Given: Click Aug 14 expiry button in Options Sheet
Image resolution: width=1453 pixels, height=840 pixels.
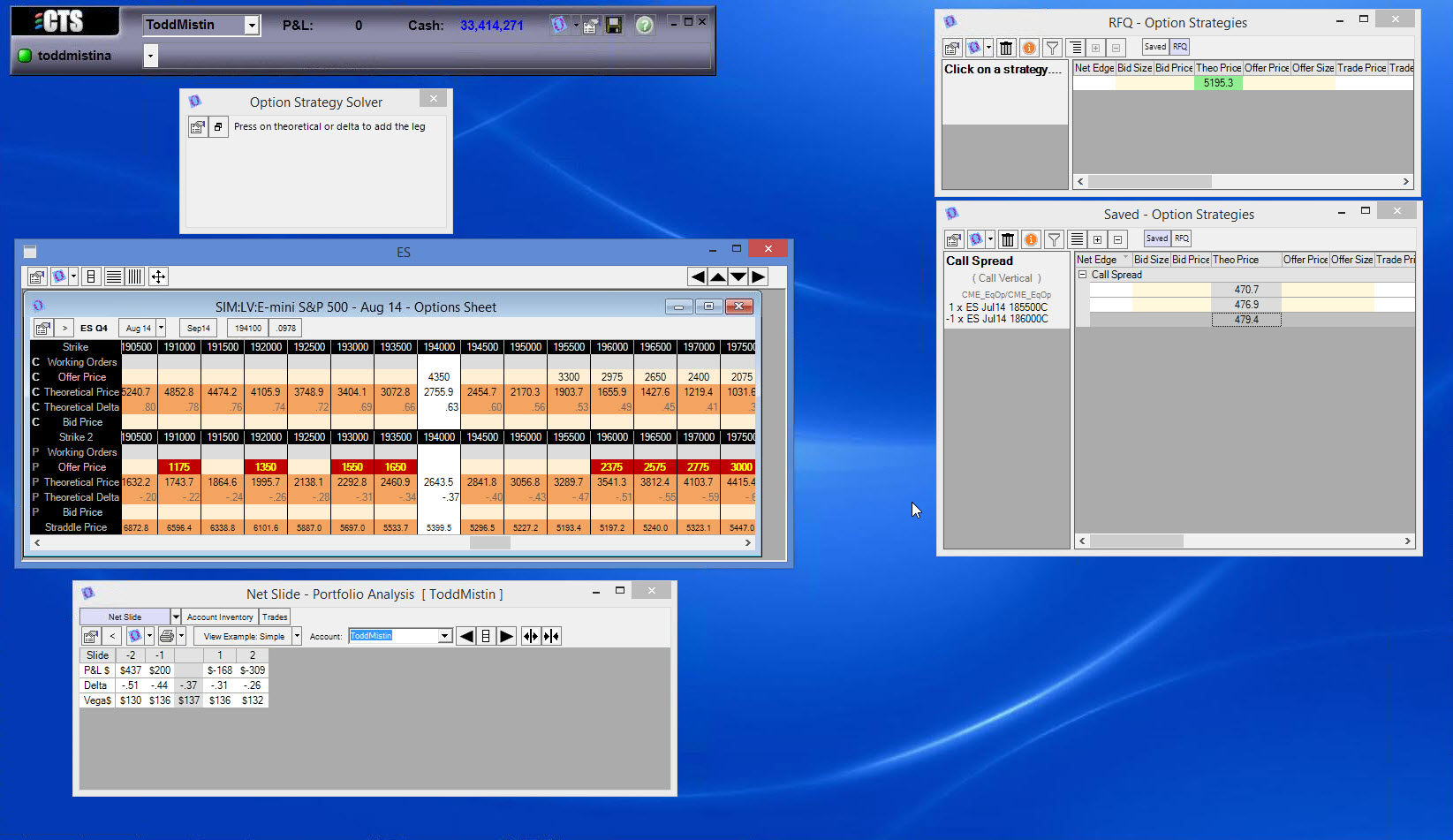Looking at the screenshot, I should point(138,328).
